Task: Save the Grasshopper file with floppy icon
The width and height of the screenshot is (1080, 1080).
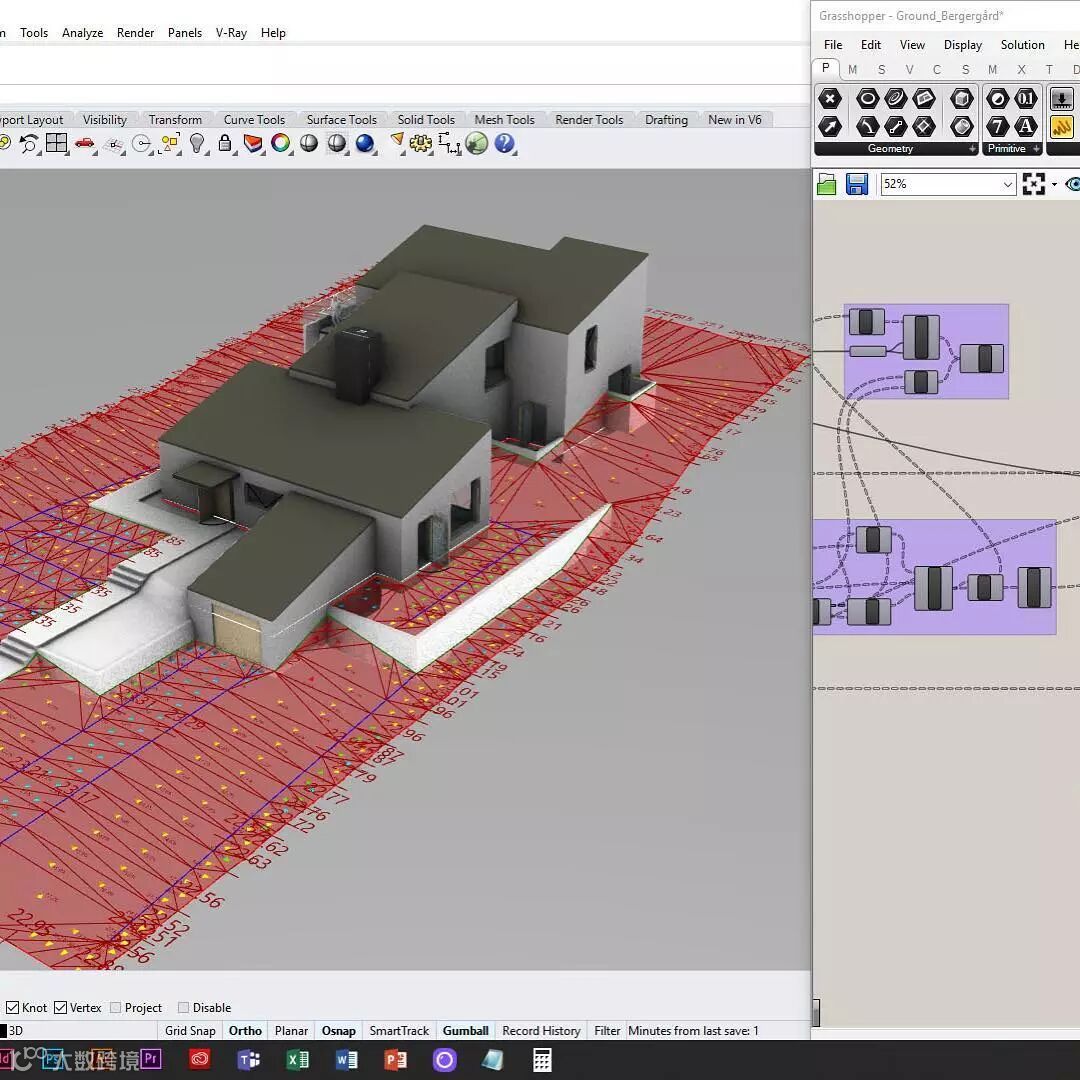Action: pyautogui.click(x=857, y=184)
